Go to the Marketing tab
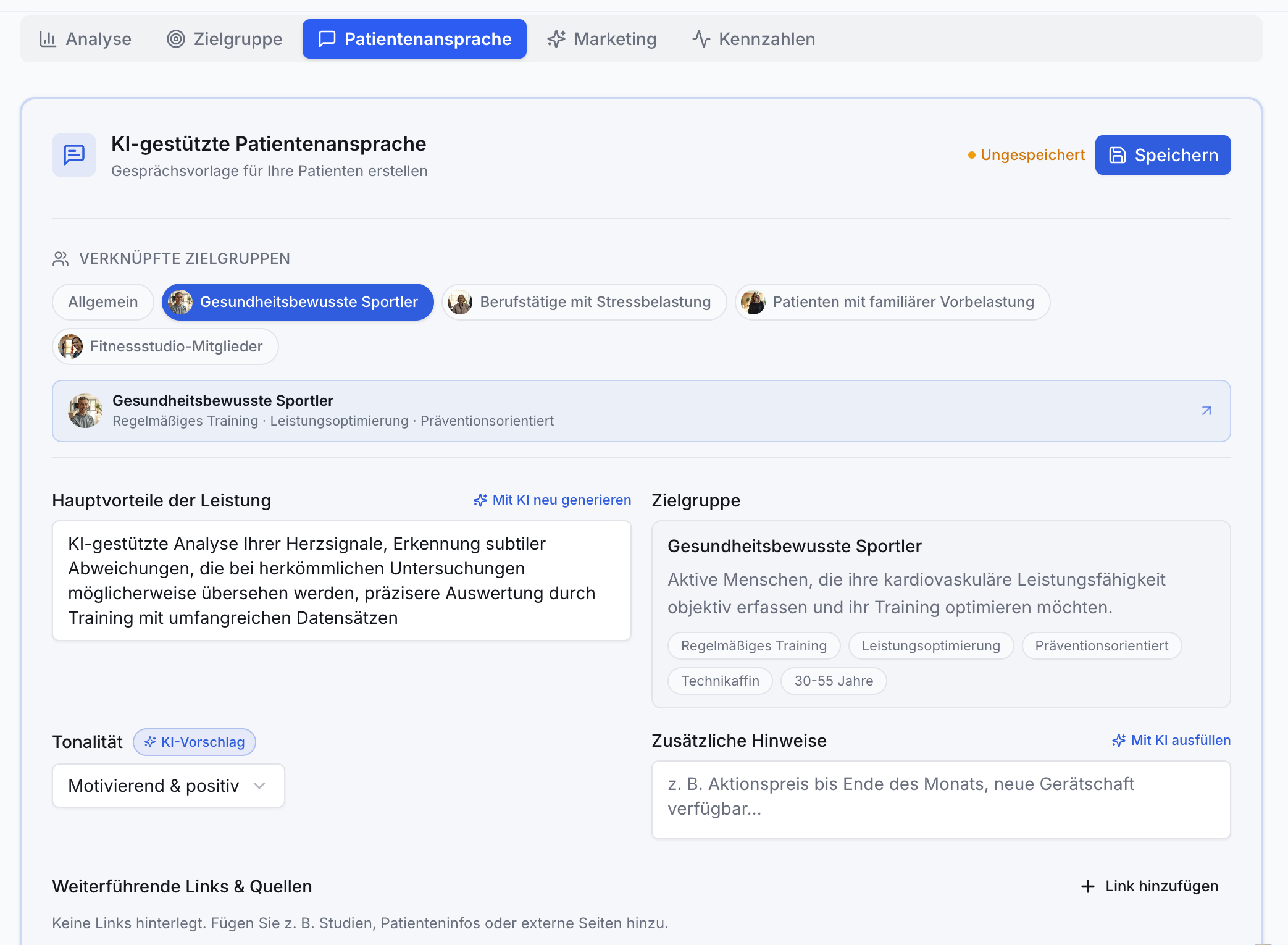This screenshot has width=1288, height=945. coord(602,39)
